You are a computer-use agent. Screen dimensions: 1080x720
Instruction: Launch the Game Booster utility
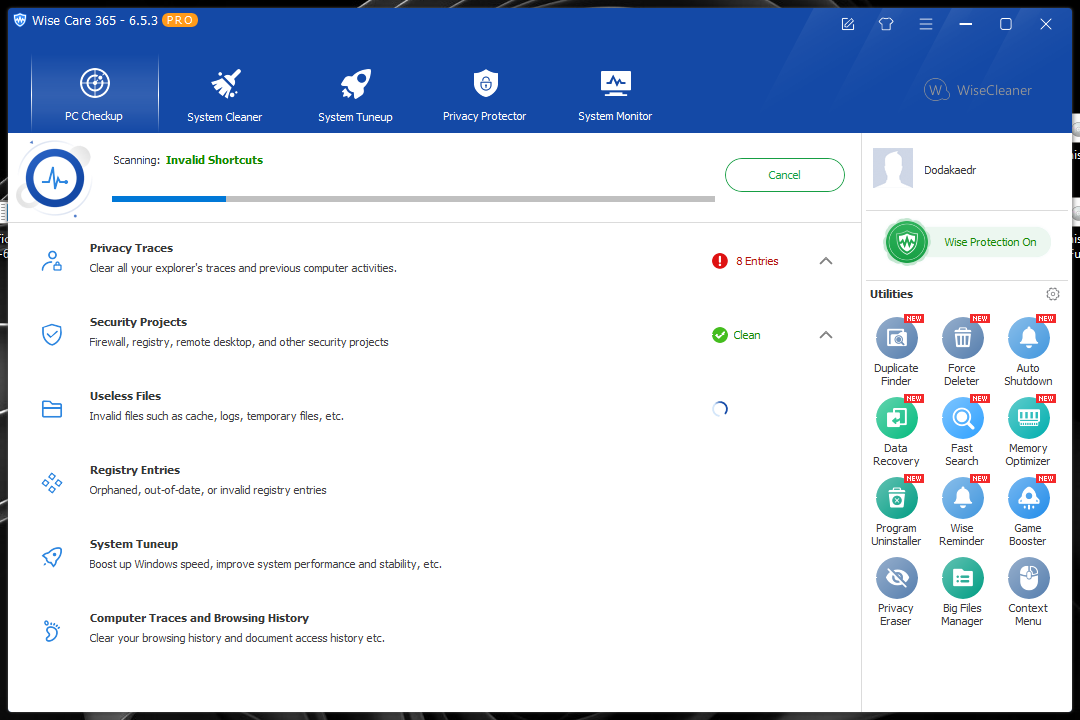coord(1028,511)
